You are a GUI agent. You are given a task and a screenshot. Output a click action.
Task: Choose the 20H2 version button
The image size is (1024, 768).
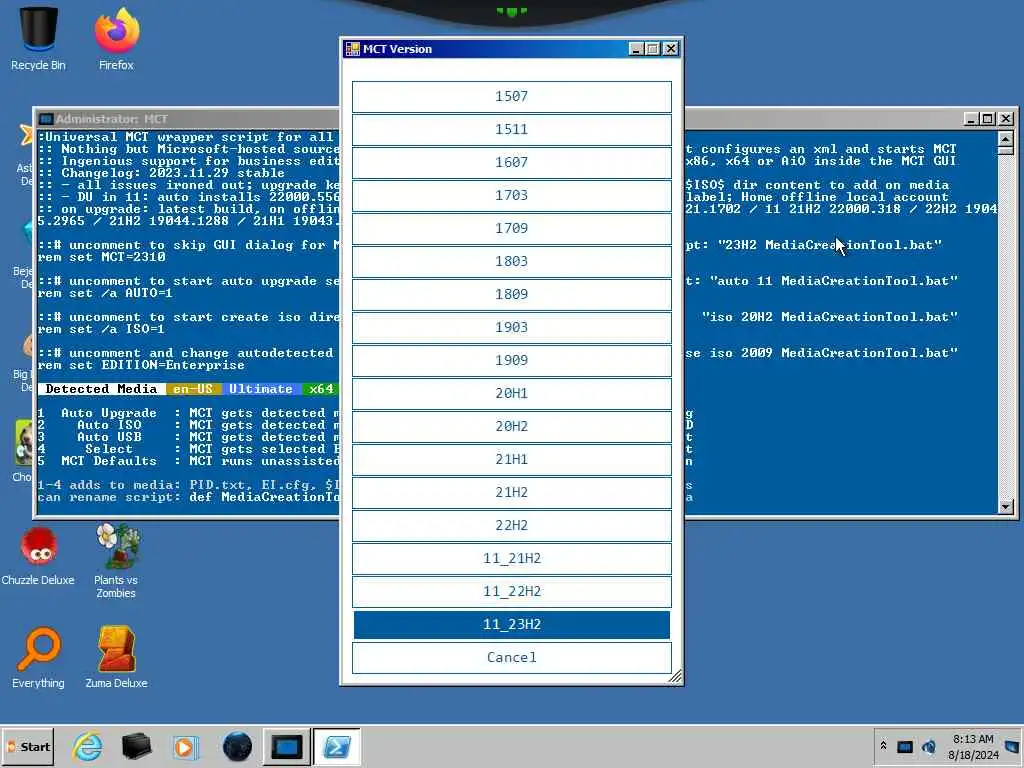click(511, 426)
